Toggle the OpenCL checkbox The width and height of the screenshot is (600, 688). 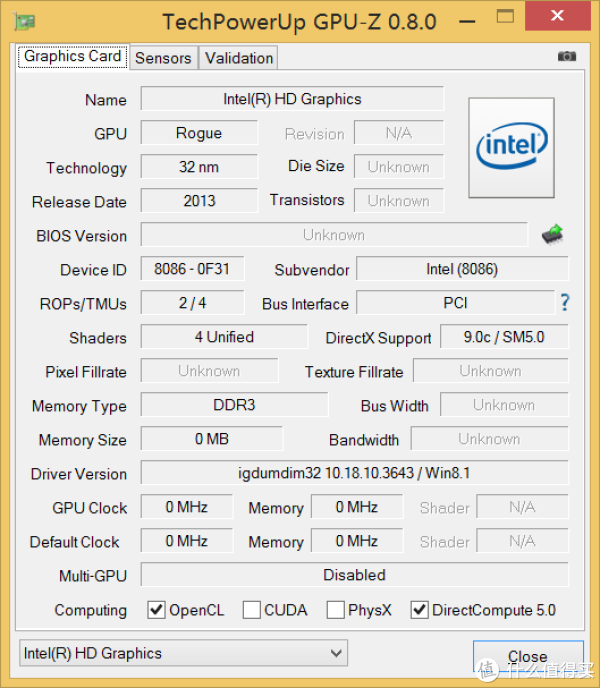[156, 610]
